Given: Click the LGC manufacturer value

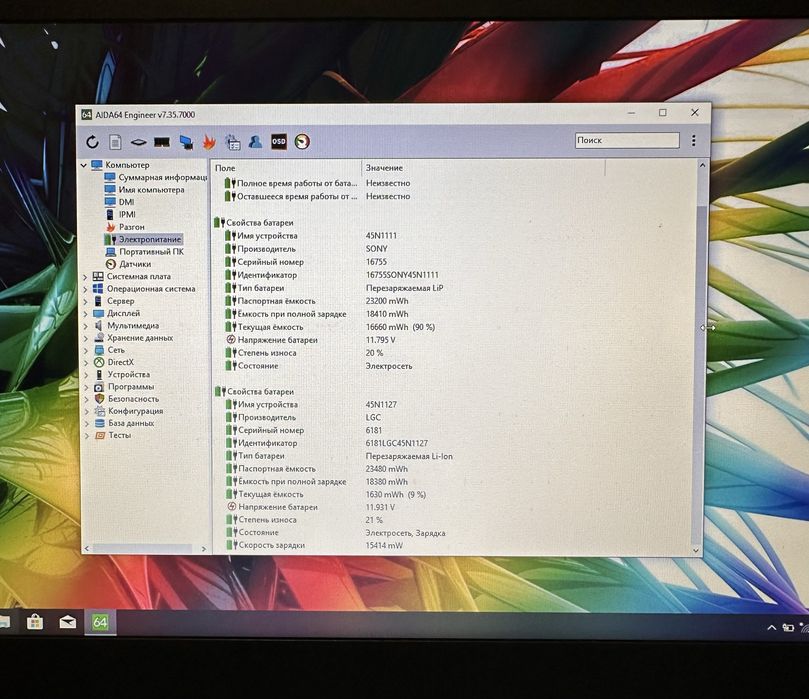Looking at the screenshot, I should (373, 417).
